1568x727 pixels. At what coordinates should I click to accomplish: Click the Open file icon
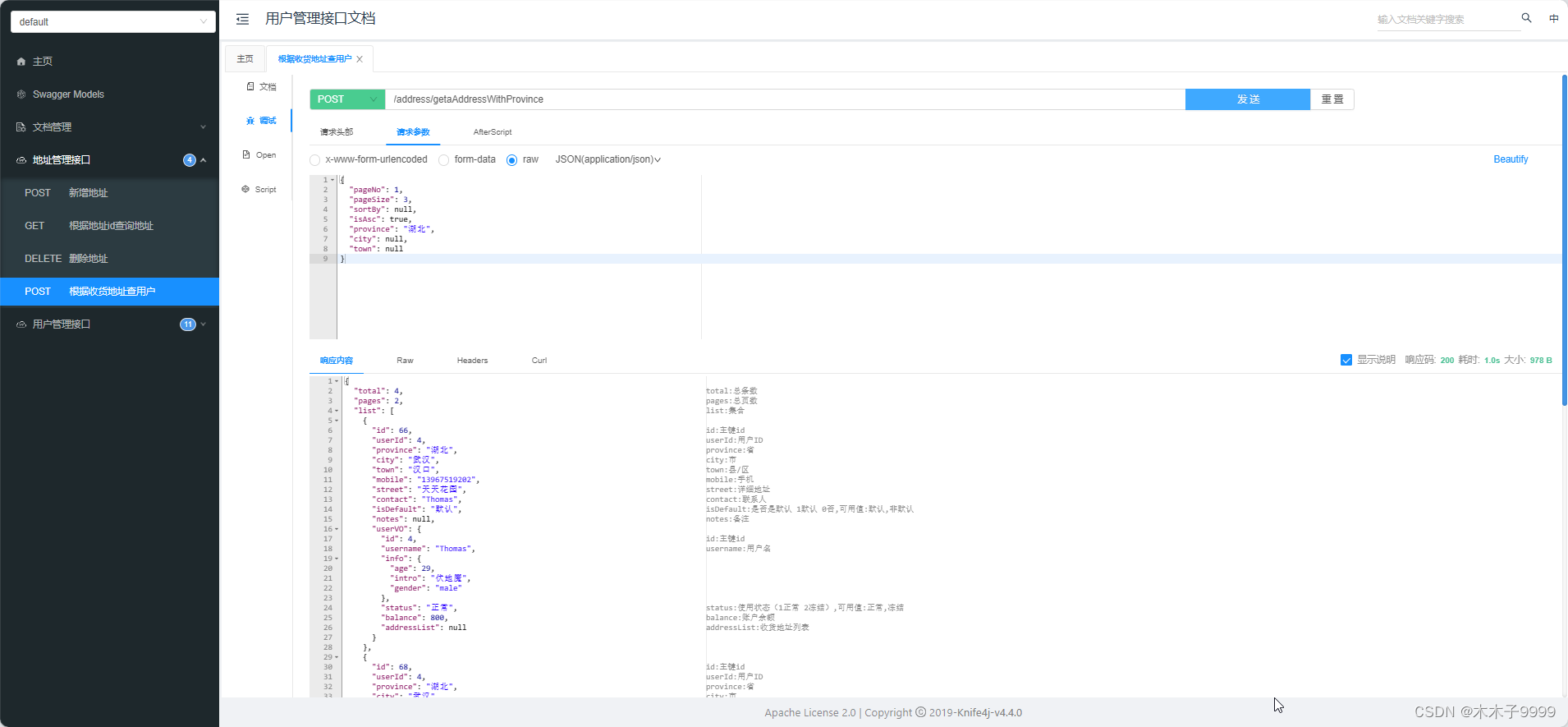tap(246, 154)
